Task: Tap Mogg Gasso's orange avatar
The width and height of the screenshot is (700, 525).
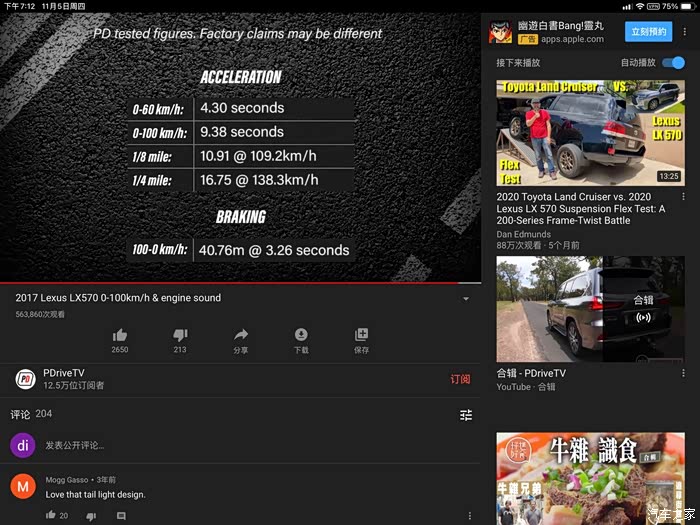Action: (x=23, y=487)
